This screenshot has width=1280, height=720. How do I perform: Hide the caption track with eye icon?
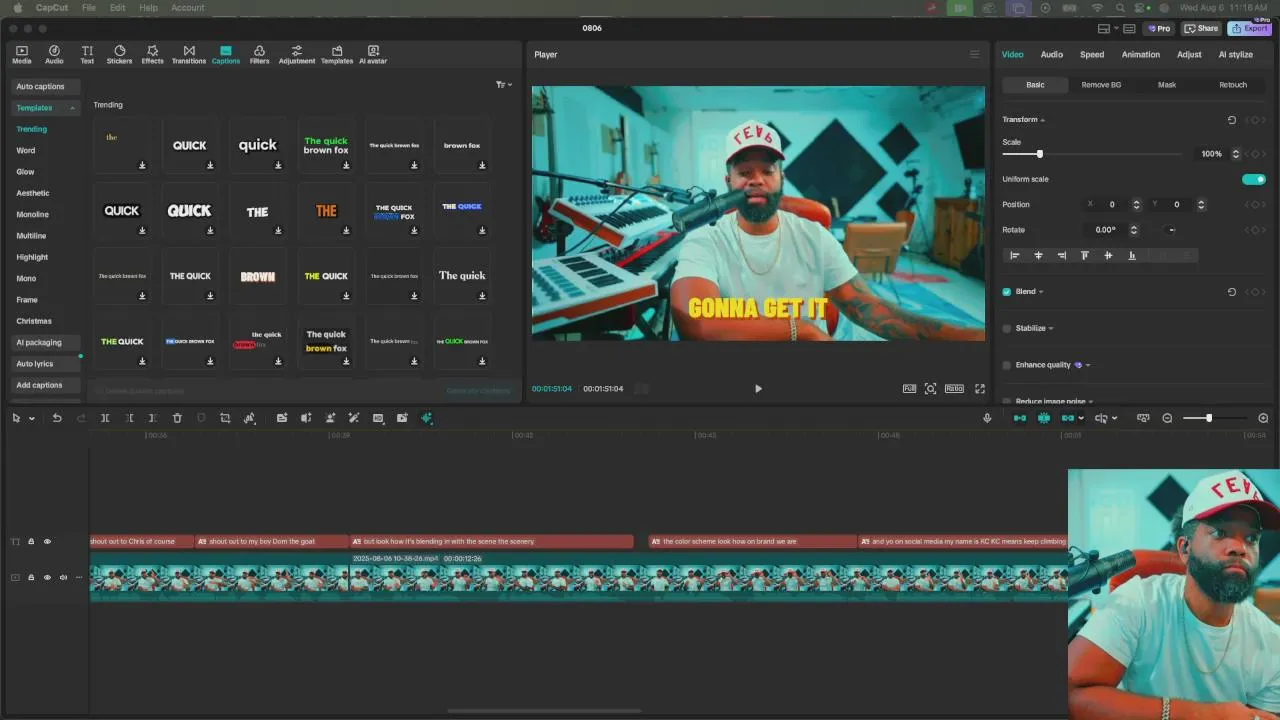[47, 542]
